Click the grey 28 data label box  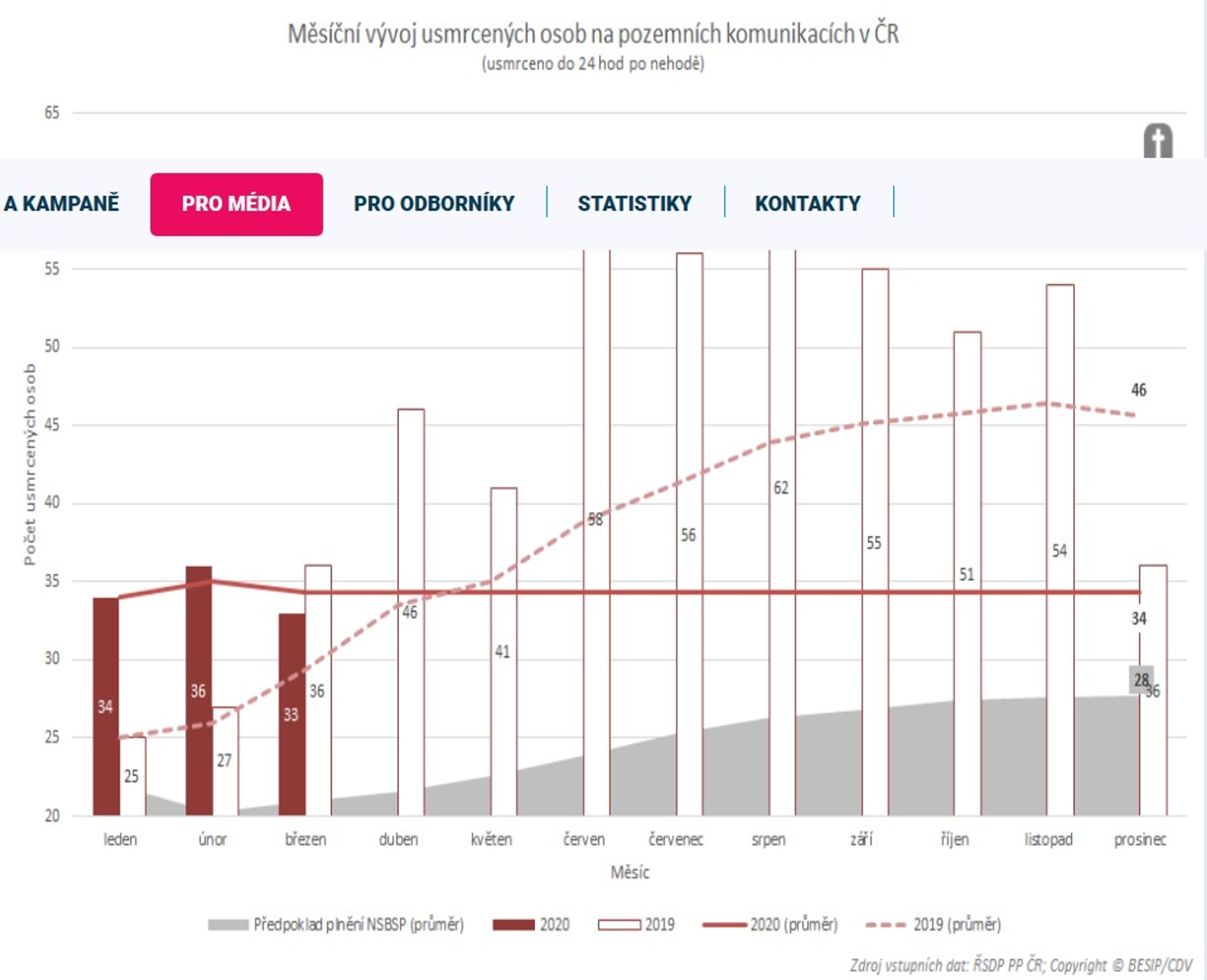tap(1141, 680)
